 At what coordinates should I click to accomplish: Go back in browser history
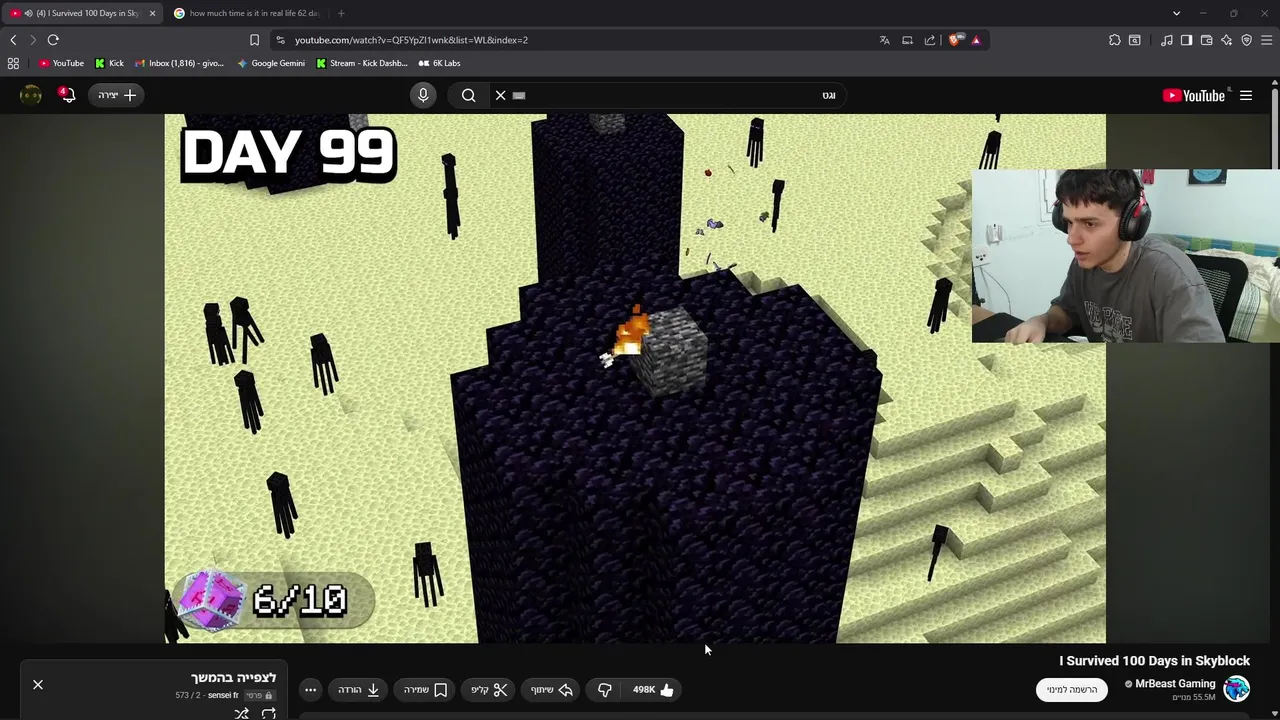[x=13, y=40]
